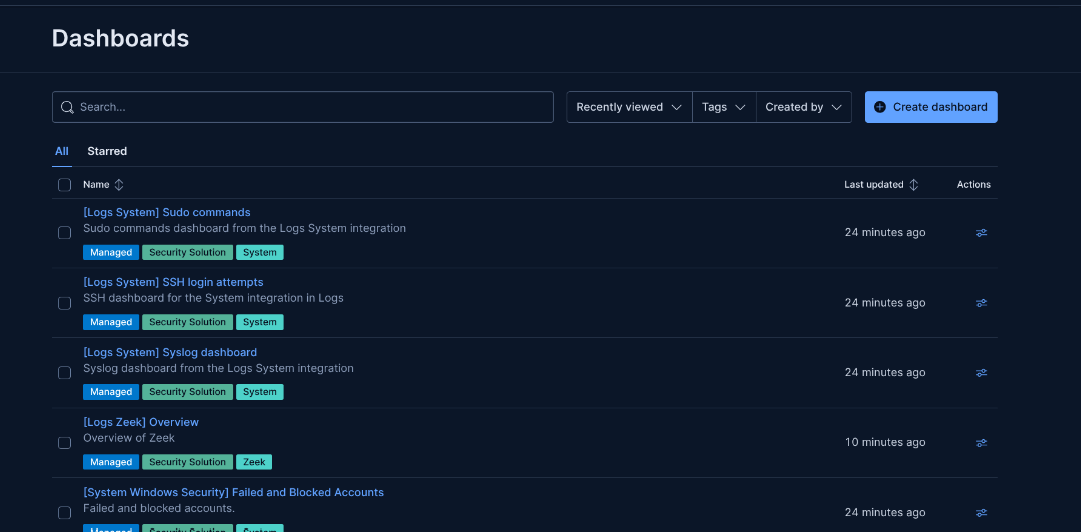The height and width of the screenshot is (532, 1081).
Task: Open actions for Sudo commands dashboard
Action: point(982,233)
